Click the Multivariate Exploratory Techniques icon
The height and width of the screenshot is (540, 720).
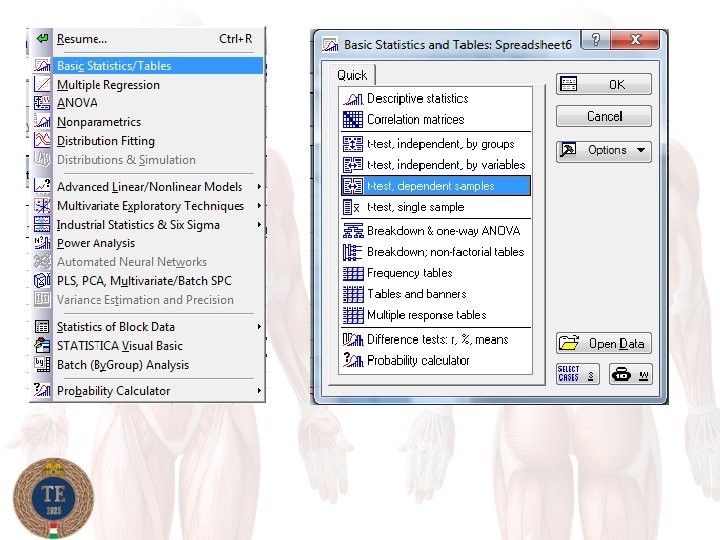pyautogui.click(x=42, y=205)
